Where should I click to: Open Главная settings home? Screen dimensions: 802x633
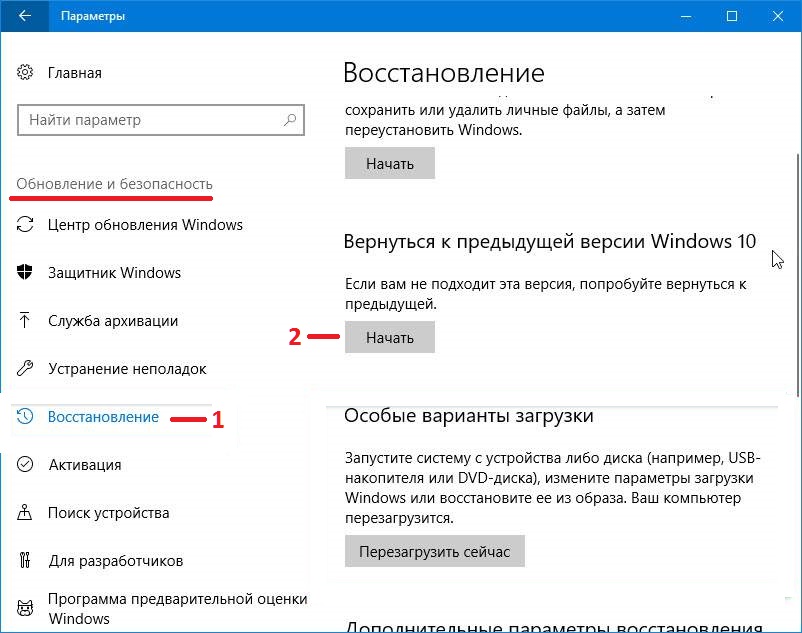click(x=75, y=73)
